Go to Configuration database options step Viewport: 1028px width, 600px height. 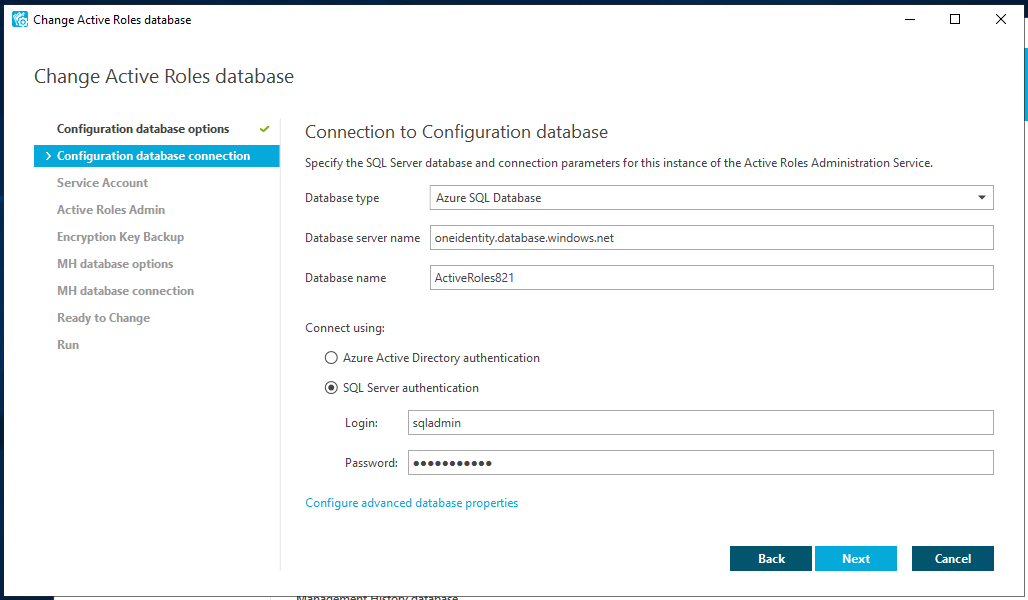coord(143,129)
